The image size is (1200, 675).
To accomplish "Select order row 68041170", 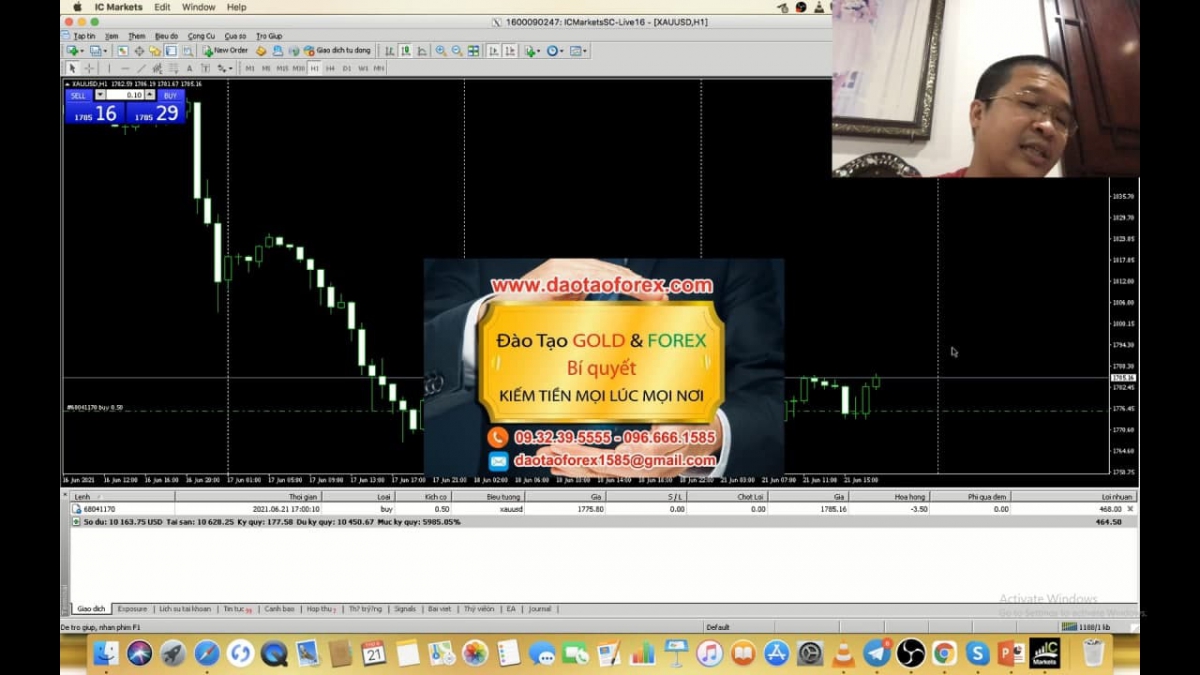I will point(600,509).
